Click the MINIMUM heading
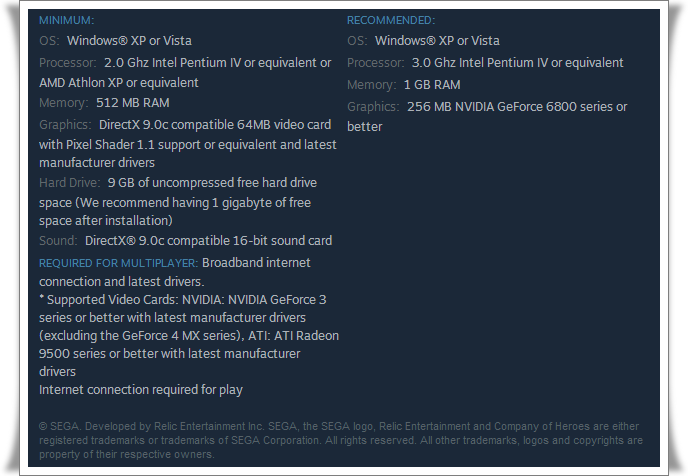 point(68,20)
